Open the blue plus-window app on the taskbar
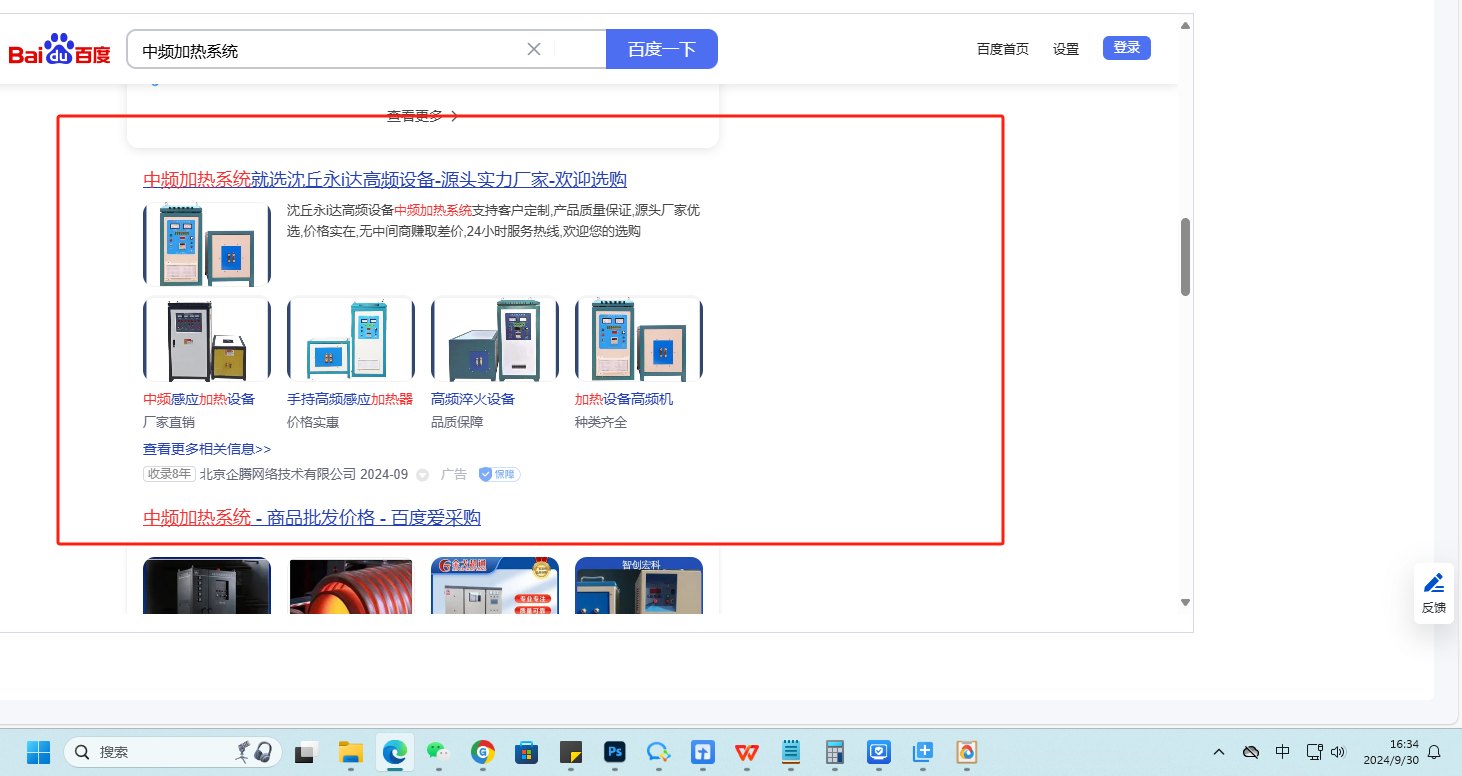The image size is (1462, 776). pos(923,752)
